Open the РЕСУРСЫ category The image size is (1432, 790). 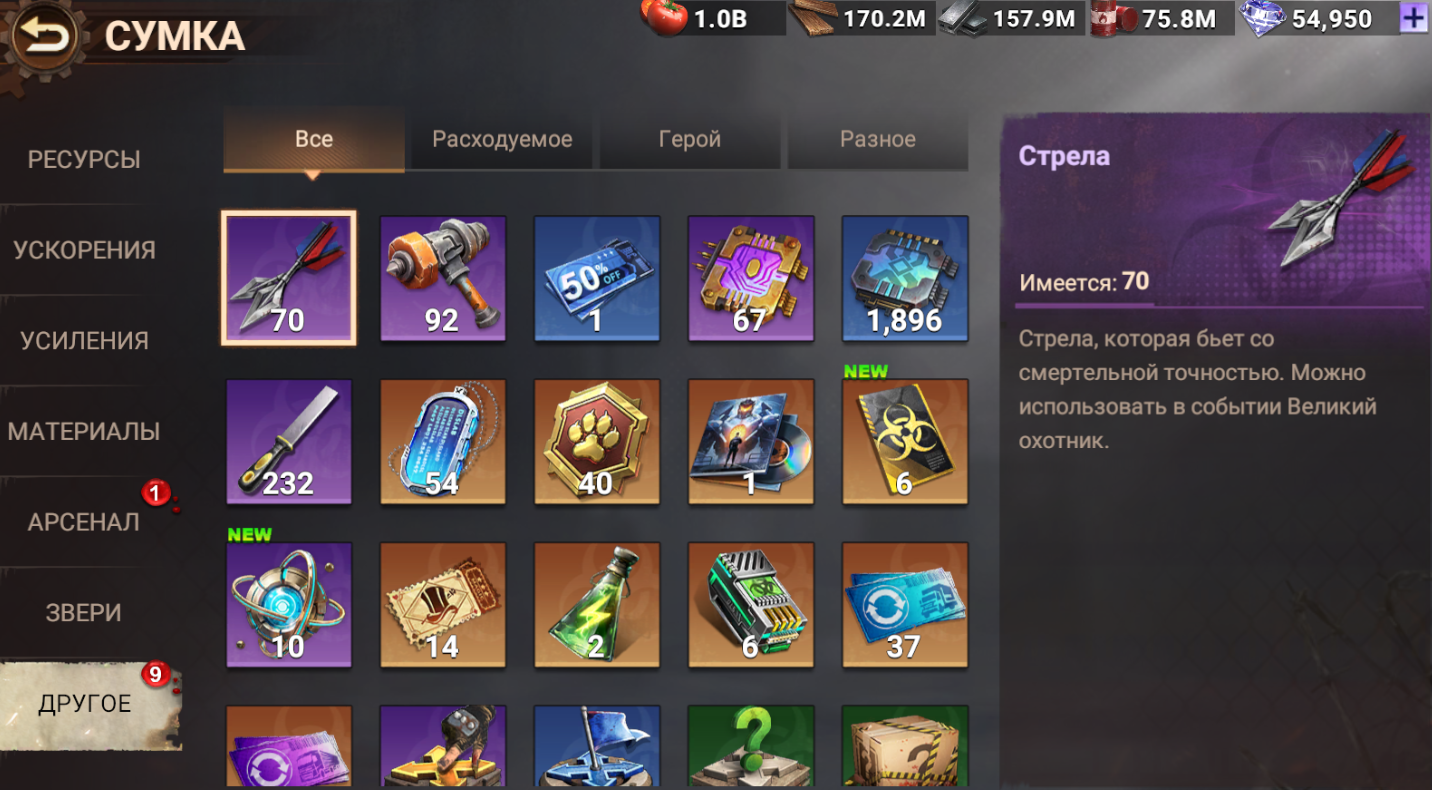point(84,159)
